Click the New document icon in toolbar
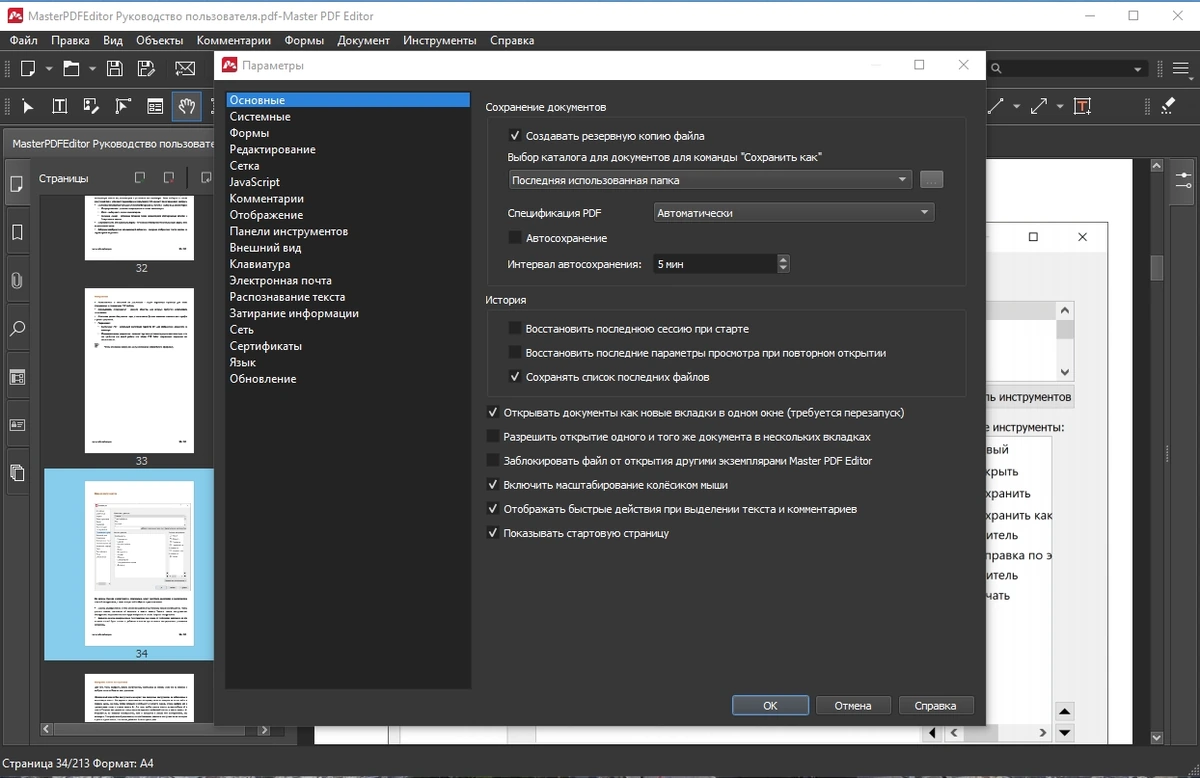The width and height of the screenshot is (1200, 778). tap(28, 68)
